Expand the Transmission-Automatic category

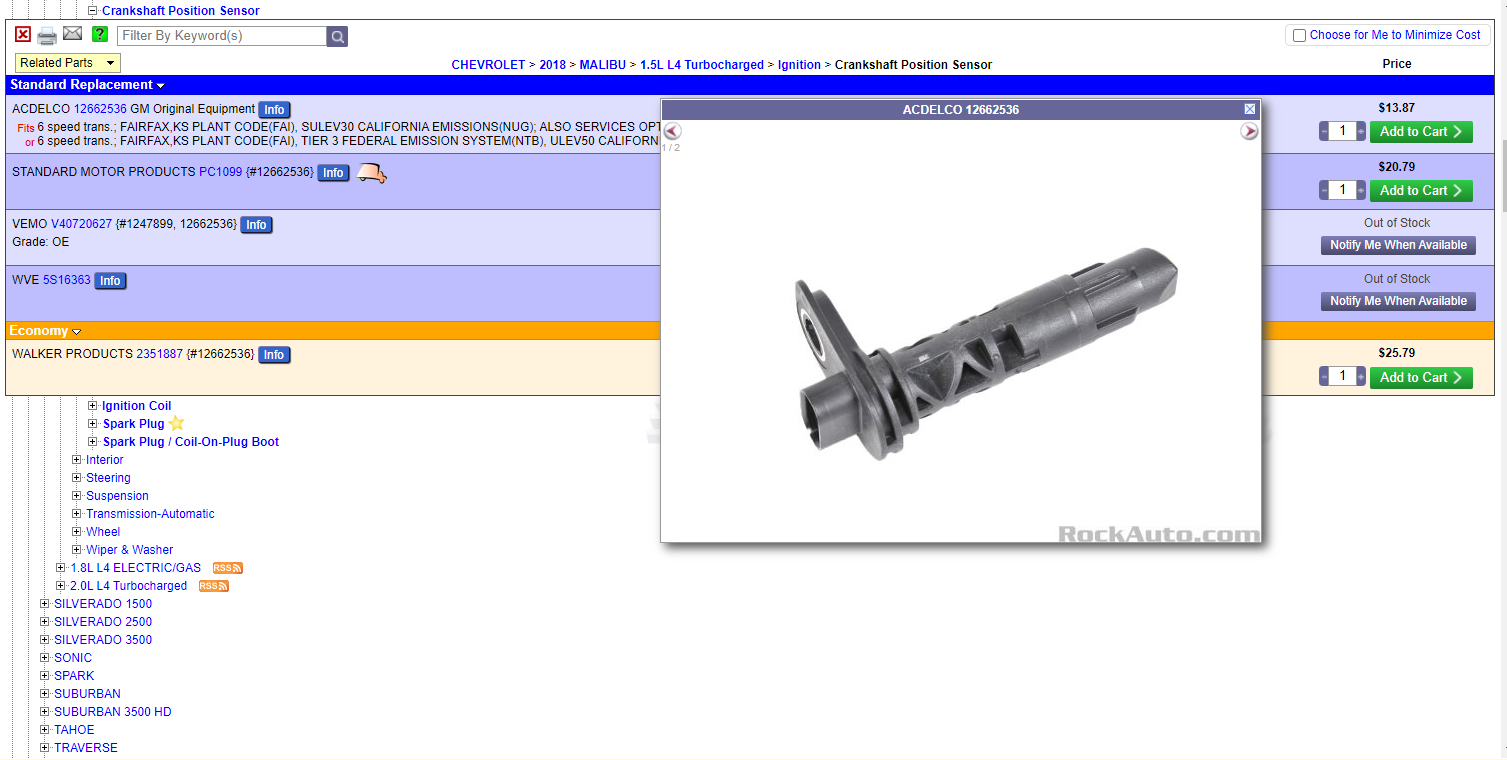pyautogui.click(x=77, y=514)
